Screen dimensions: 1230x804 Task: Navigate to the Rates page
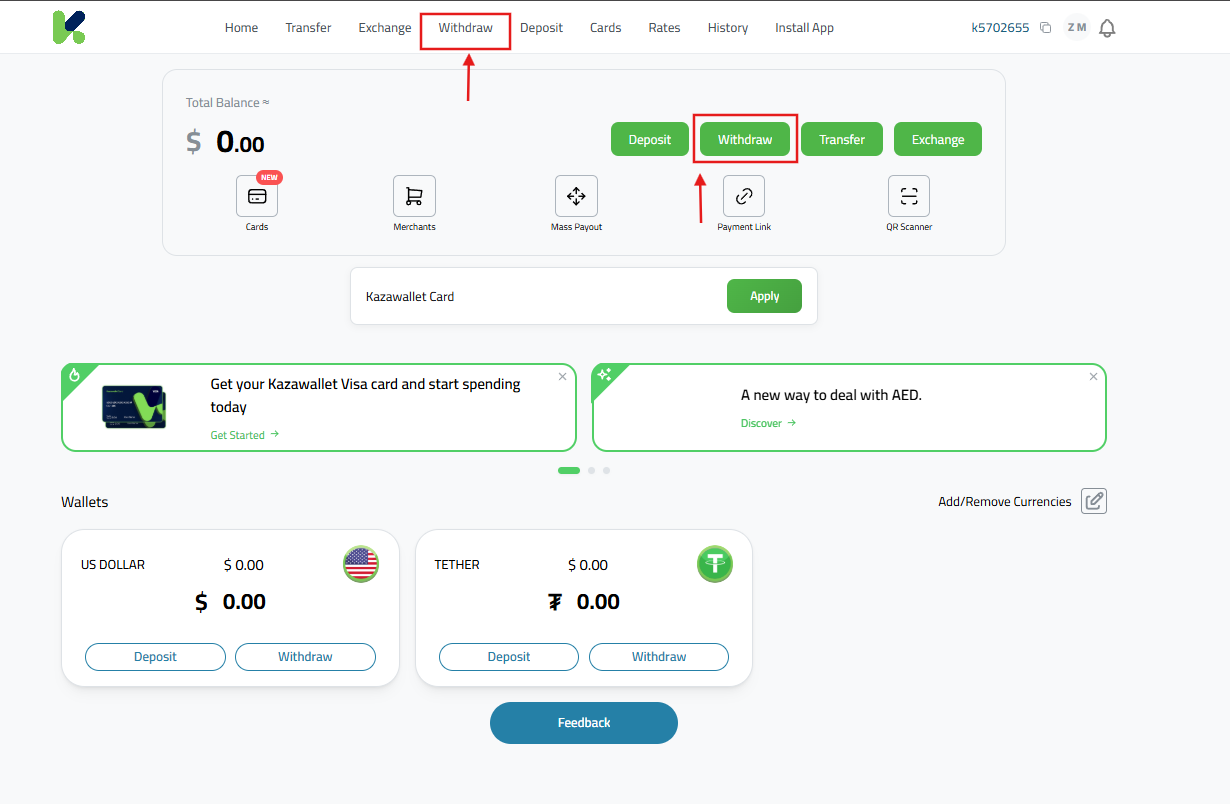coord(664,27)
